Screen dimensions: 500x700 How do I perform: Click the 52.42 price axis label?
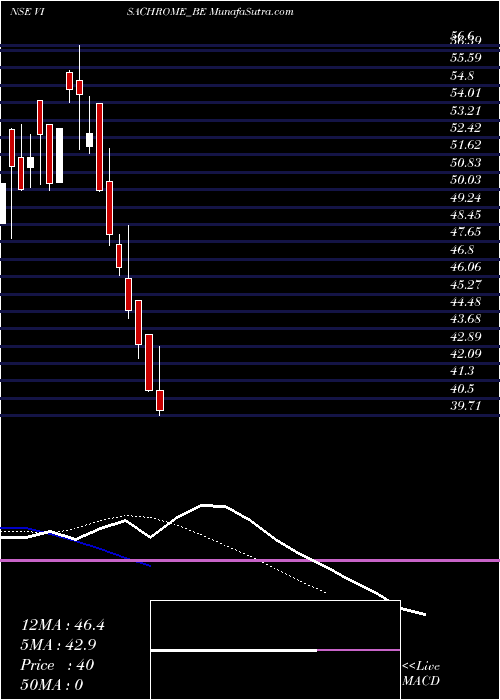coord(465,128)
